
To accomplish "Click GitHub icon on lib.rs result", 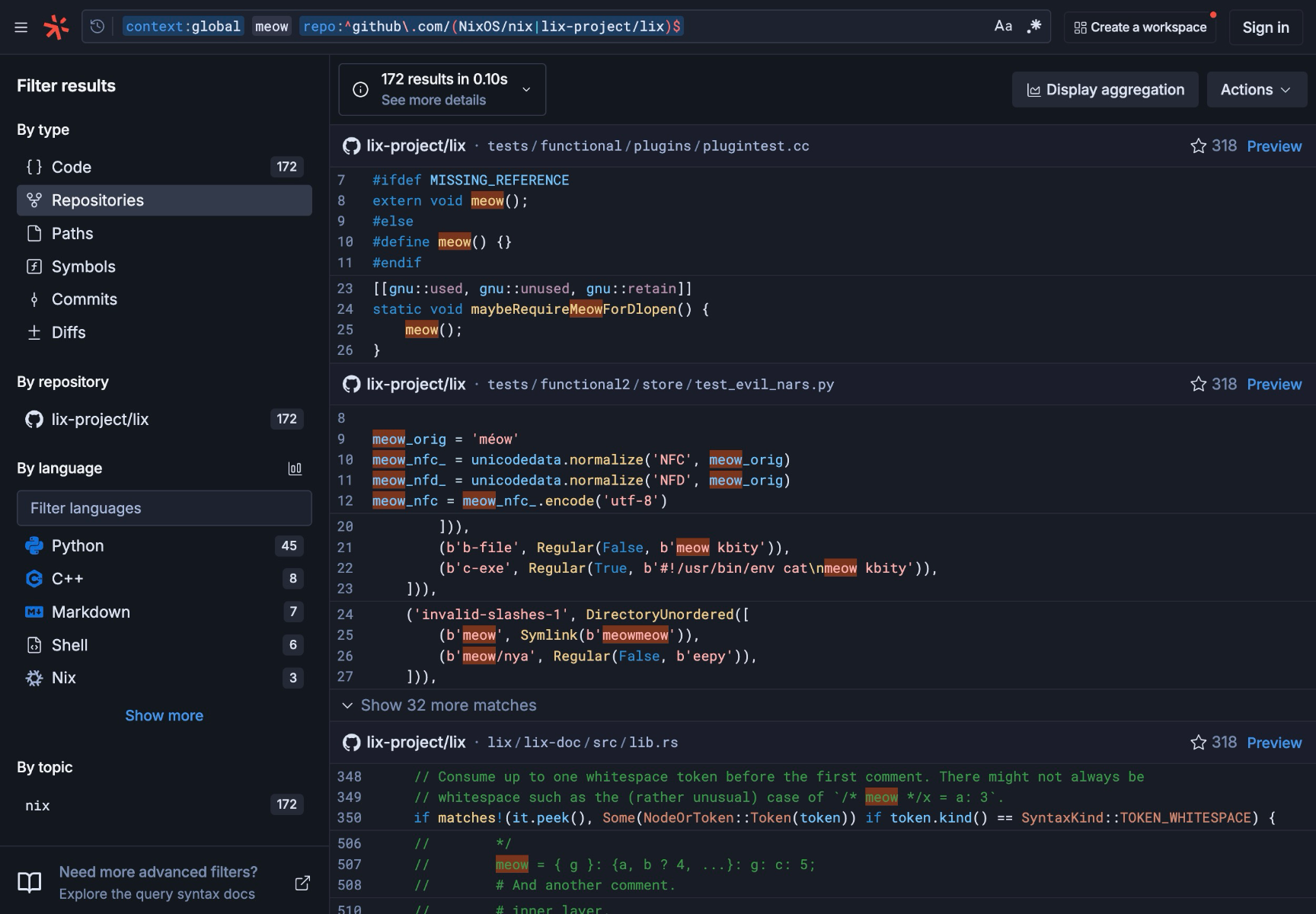I will pyautogui.click(x=351, y=742).
